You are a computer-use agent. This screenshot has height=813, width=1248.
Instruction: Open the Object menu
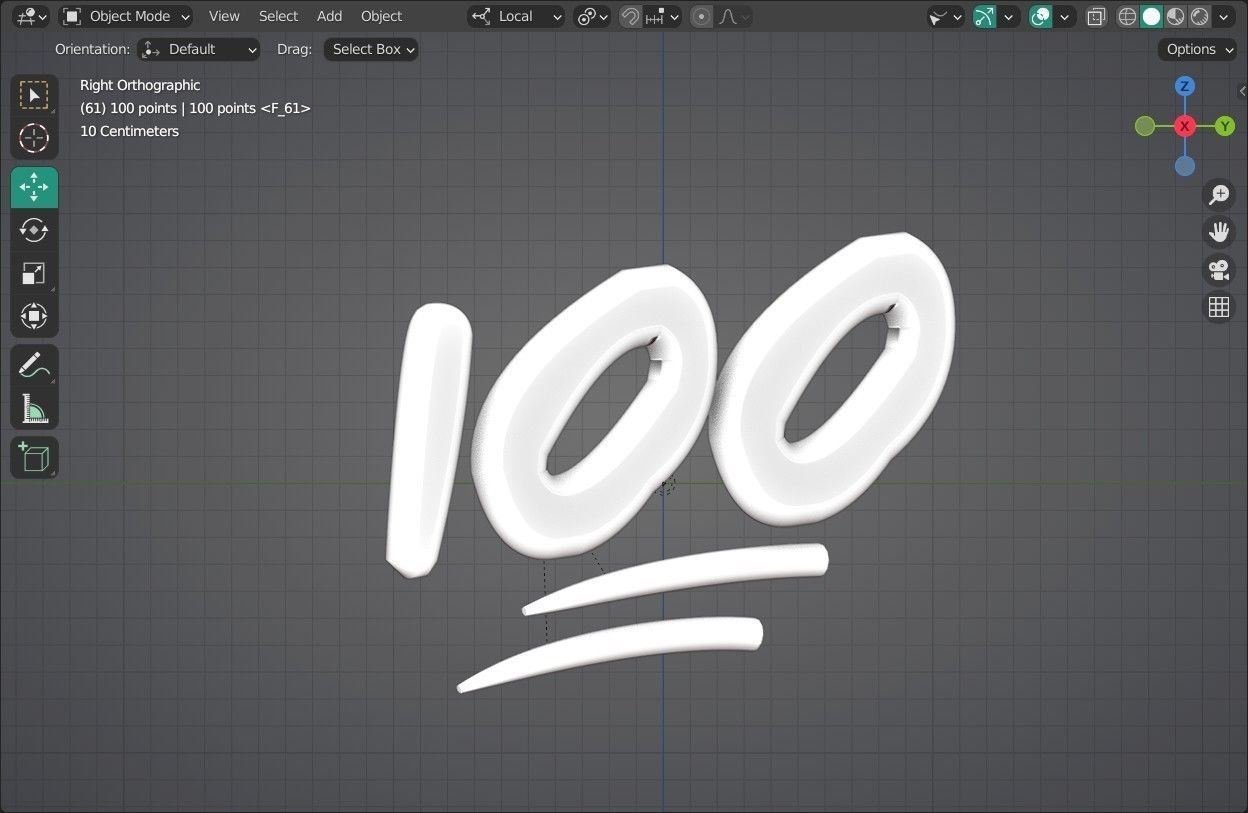[381, 16]
